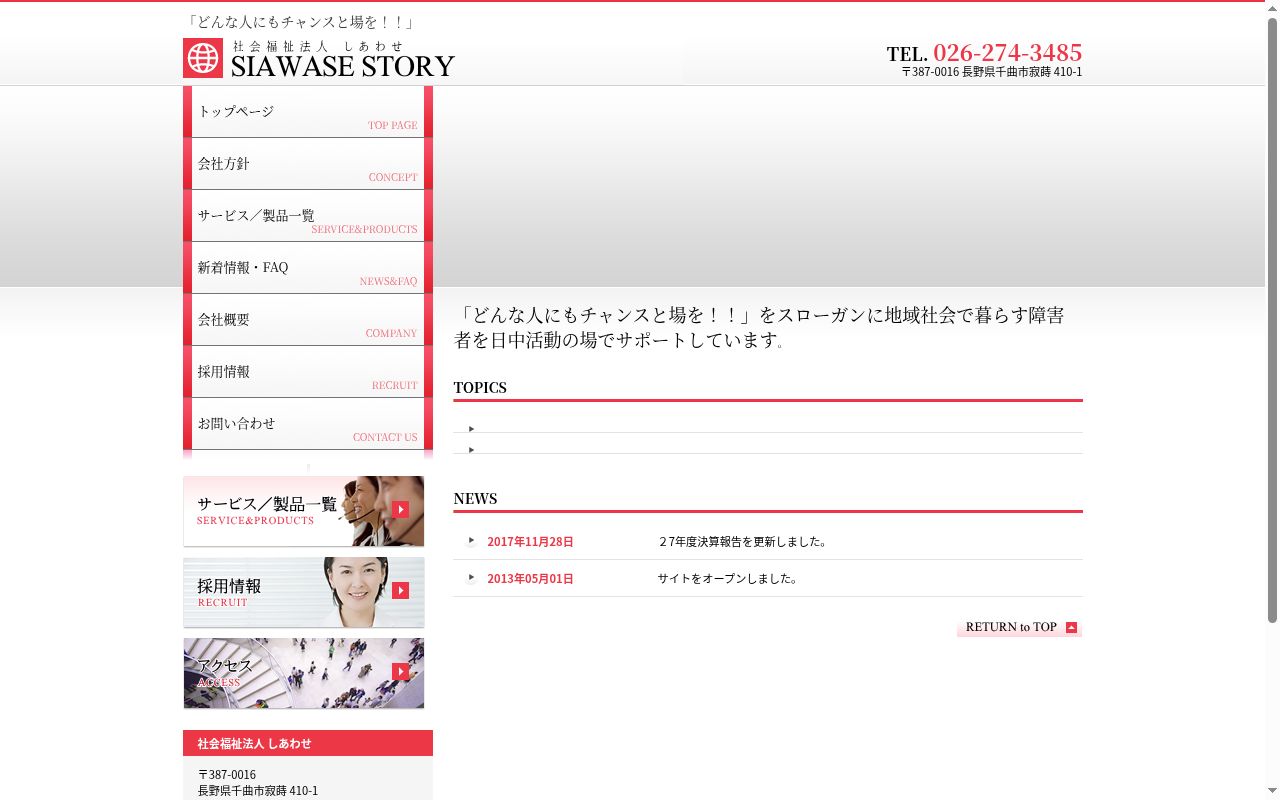Click the phone number 026-274-3485
Screen dimensions: 1280x800
tap(1007, 52)
